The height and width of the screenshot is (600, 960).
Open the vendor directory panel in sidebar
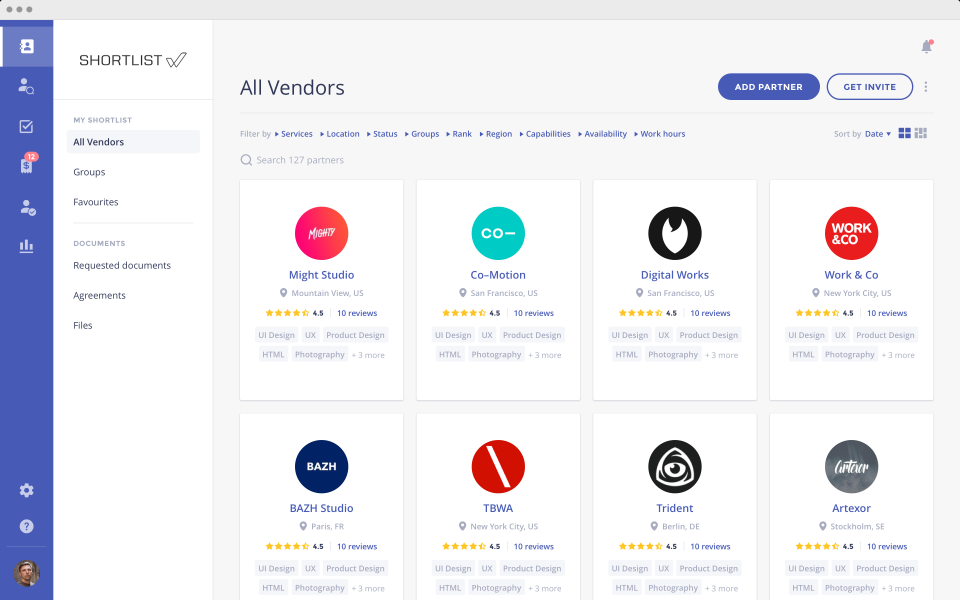point(27,45)
